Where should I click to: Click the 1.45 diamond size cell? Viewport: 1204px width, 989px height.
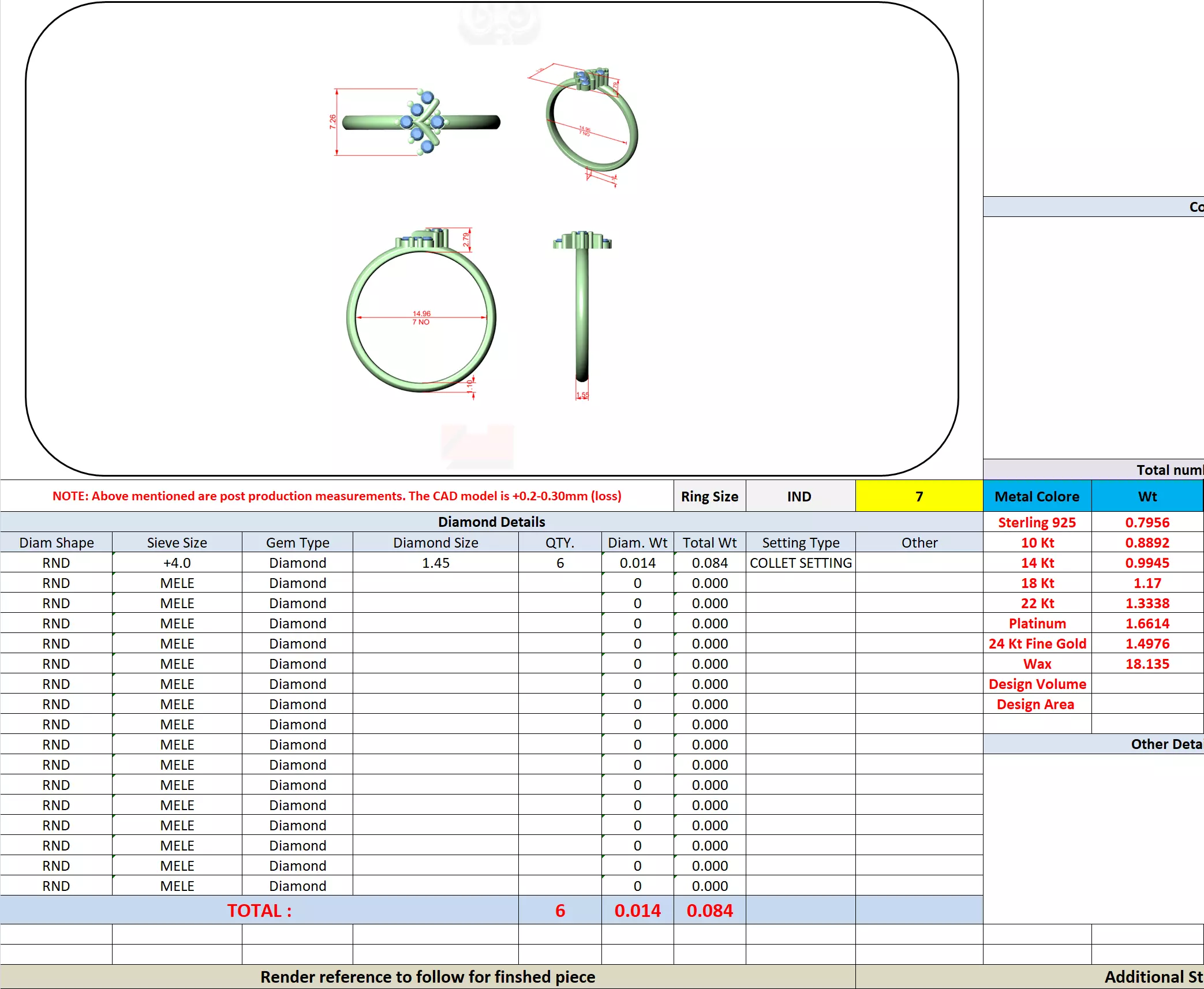point(435,563)
